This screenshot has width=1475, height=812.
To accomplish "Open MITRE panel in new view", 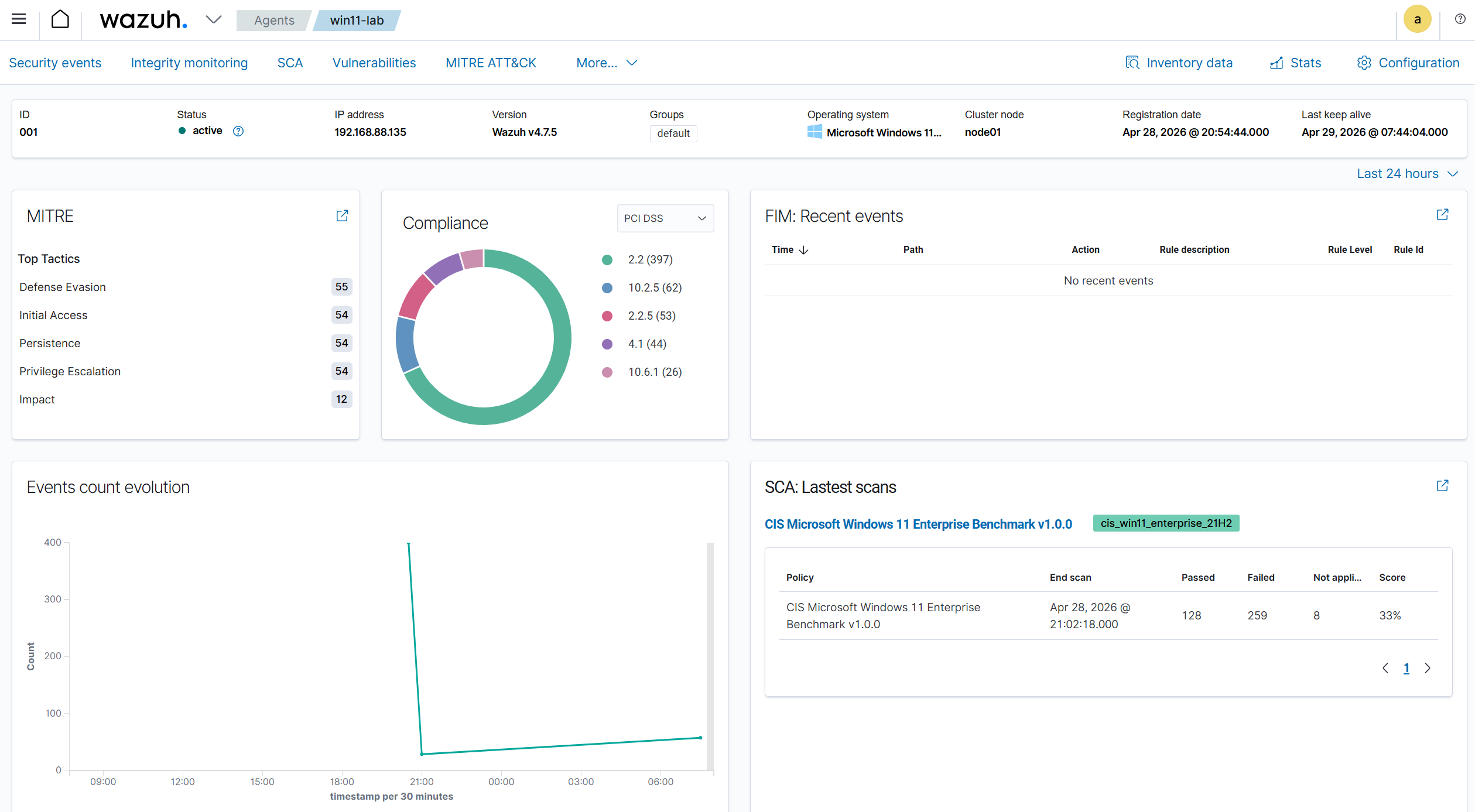I will pyautogui.click(x=343, y=216).
